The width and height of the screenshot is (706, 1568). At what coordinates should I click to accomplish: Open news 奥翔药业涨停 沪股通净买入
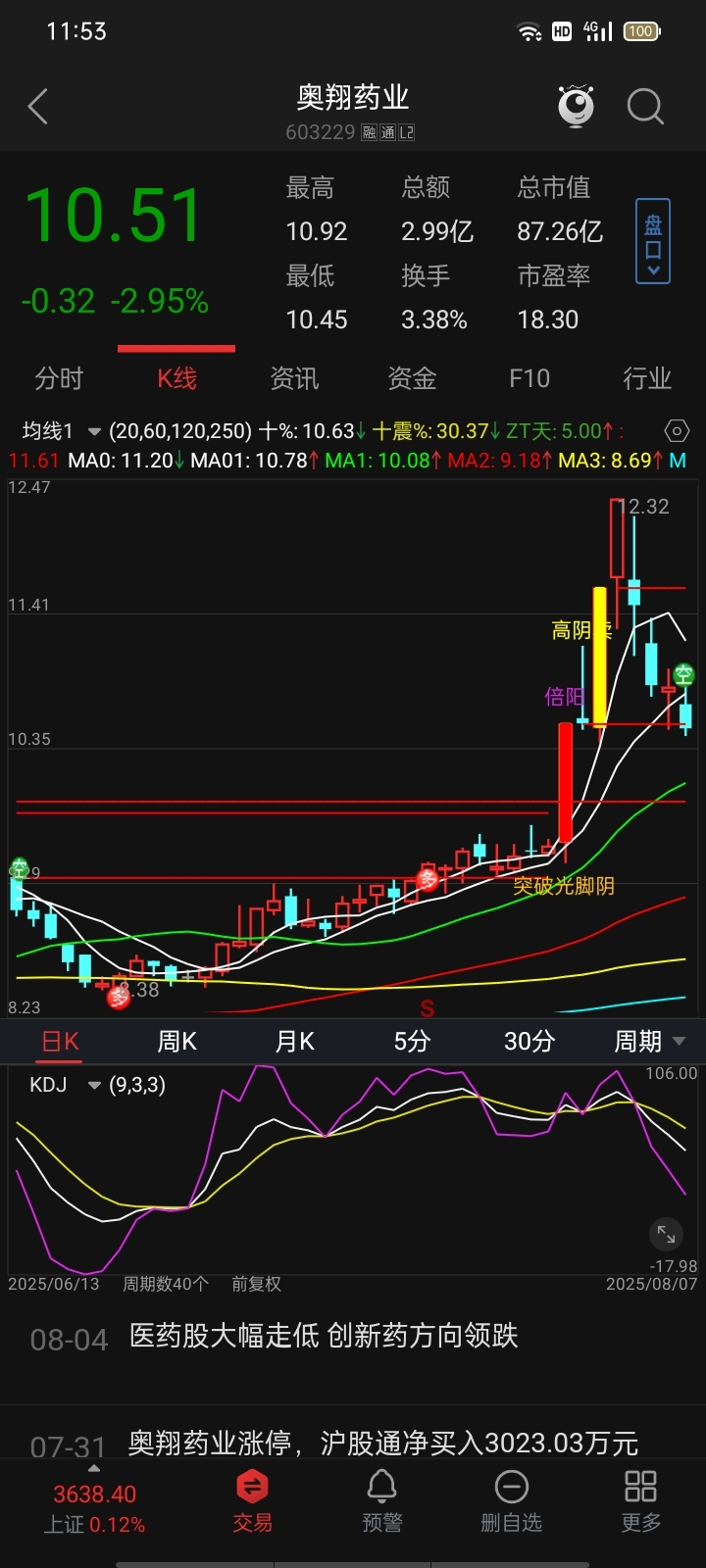pos(383,1443)
